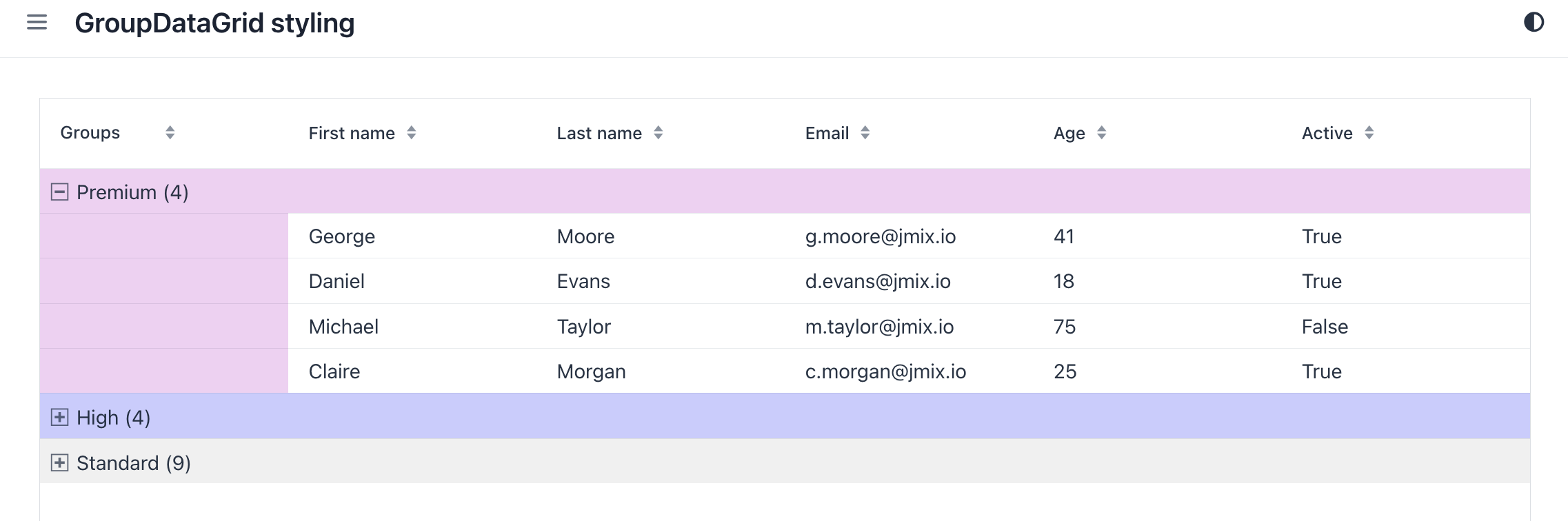
Task: Click the d.evans@jmix.io email cell
Action: click(878, 281)
